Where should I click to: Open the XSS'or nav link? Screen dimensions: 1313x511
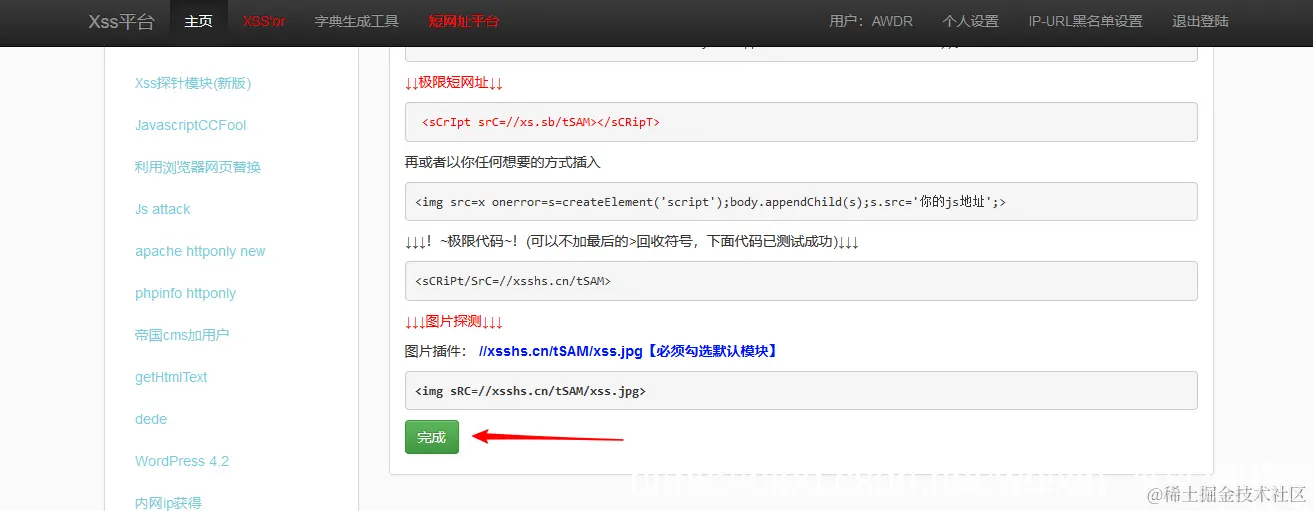point(264,21)
